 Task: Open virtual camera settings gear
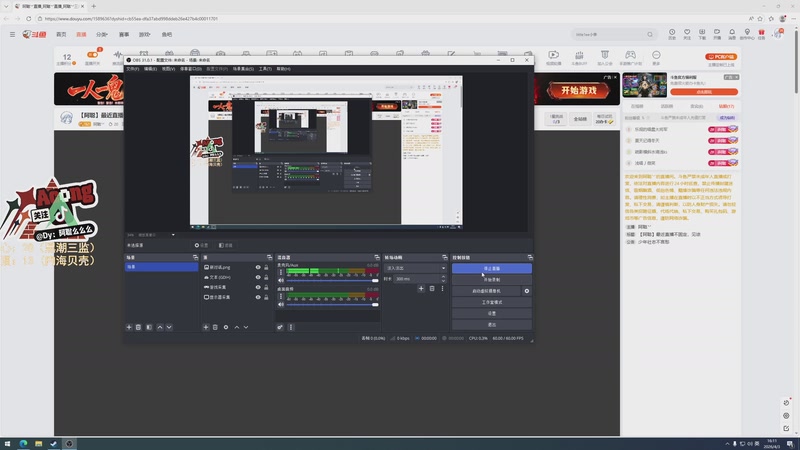pyautogui.click(x=527, y=291)
